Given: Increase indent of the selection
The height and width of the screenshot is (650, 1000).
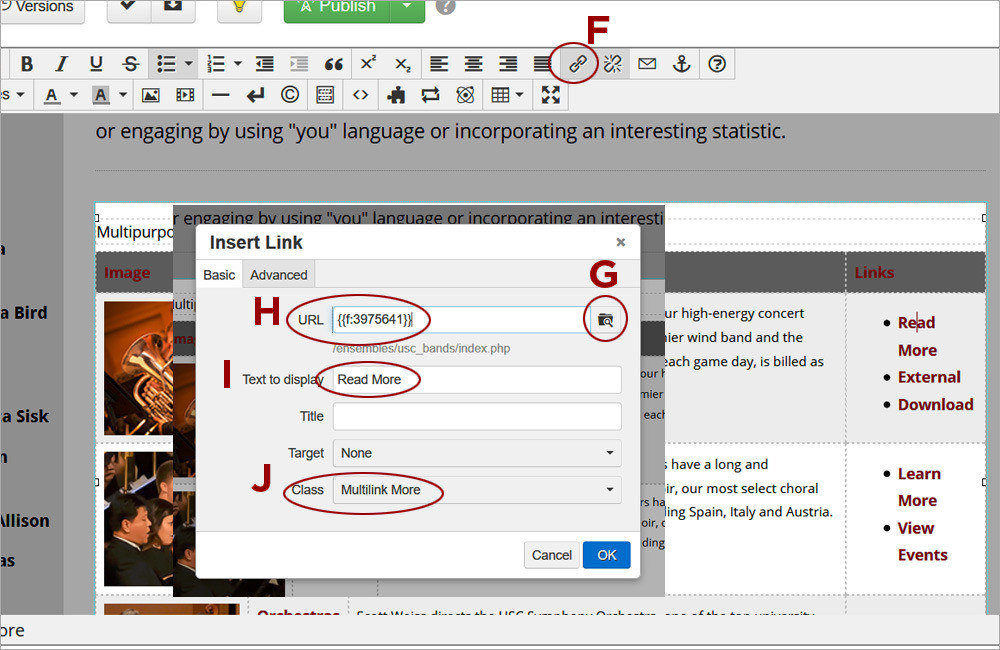Looking at the screenshot, I should 299,64.
